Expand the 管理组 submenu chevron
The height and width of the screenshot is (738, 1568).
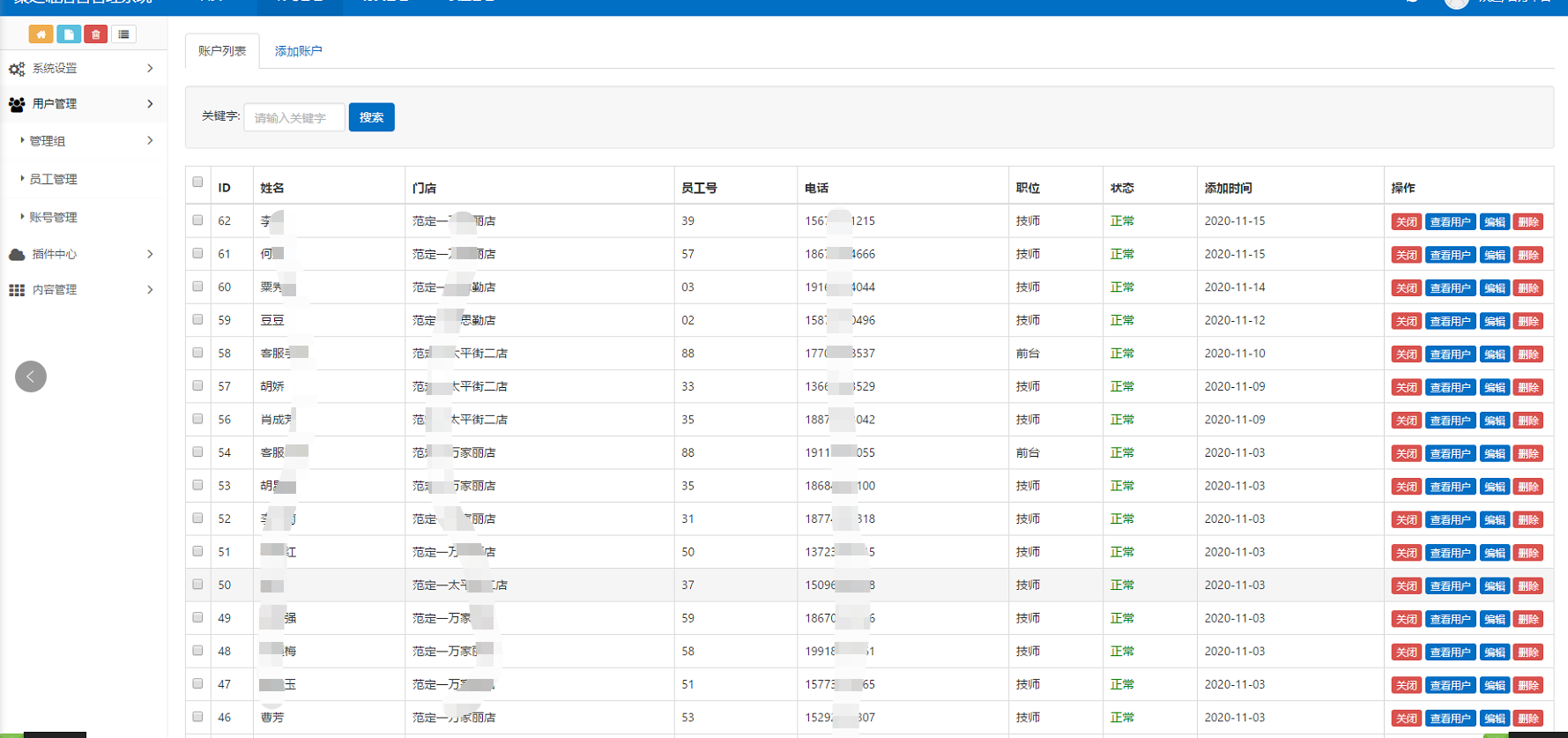tap(150, 140)
